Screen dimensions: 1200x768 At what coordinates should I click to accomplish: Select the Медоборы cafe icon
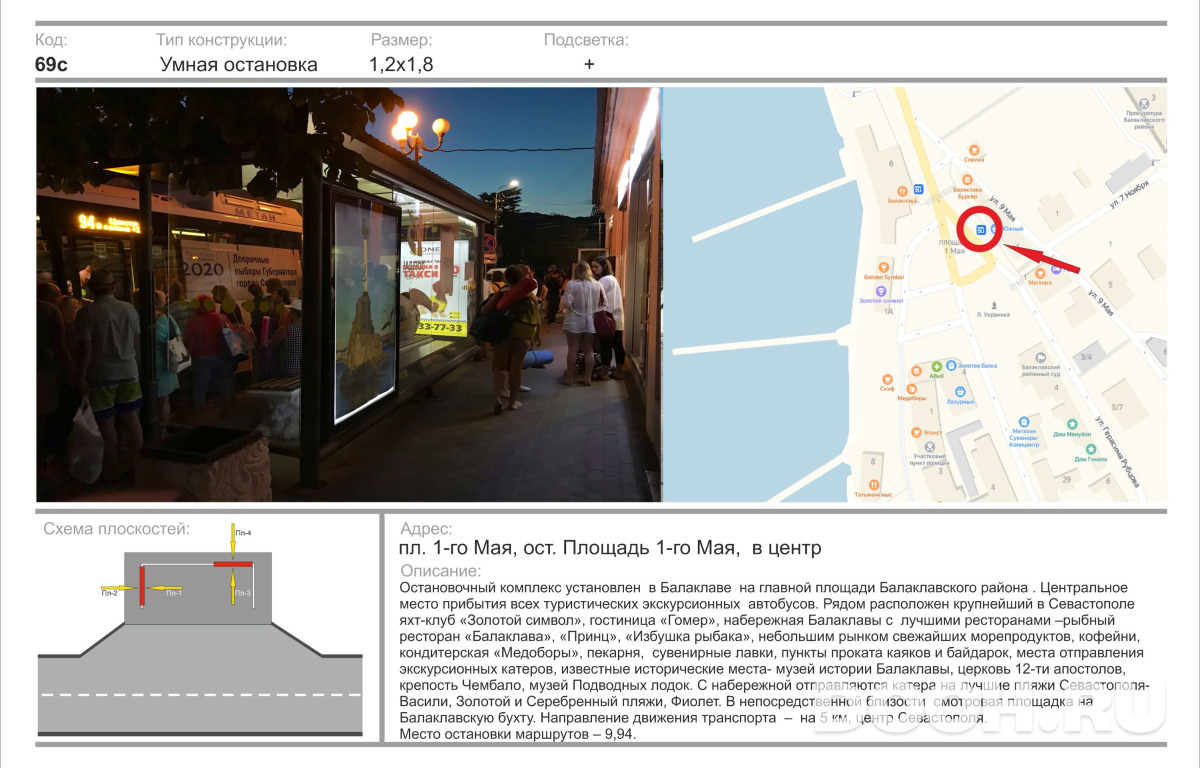pos(911,389)
